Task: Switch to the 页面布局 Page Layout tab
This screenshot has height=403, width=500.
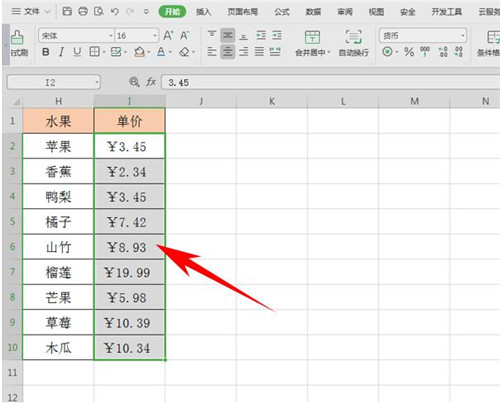Action: (242, 12)
